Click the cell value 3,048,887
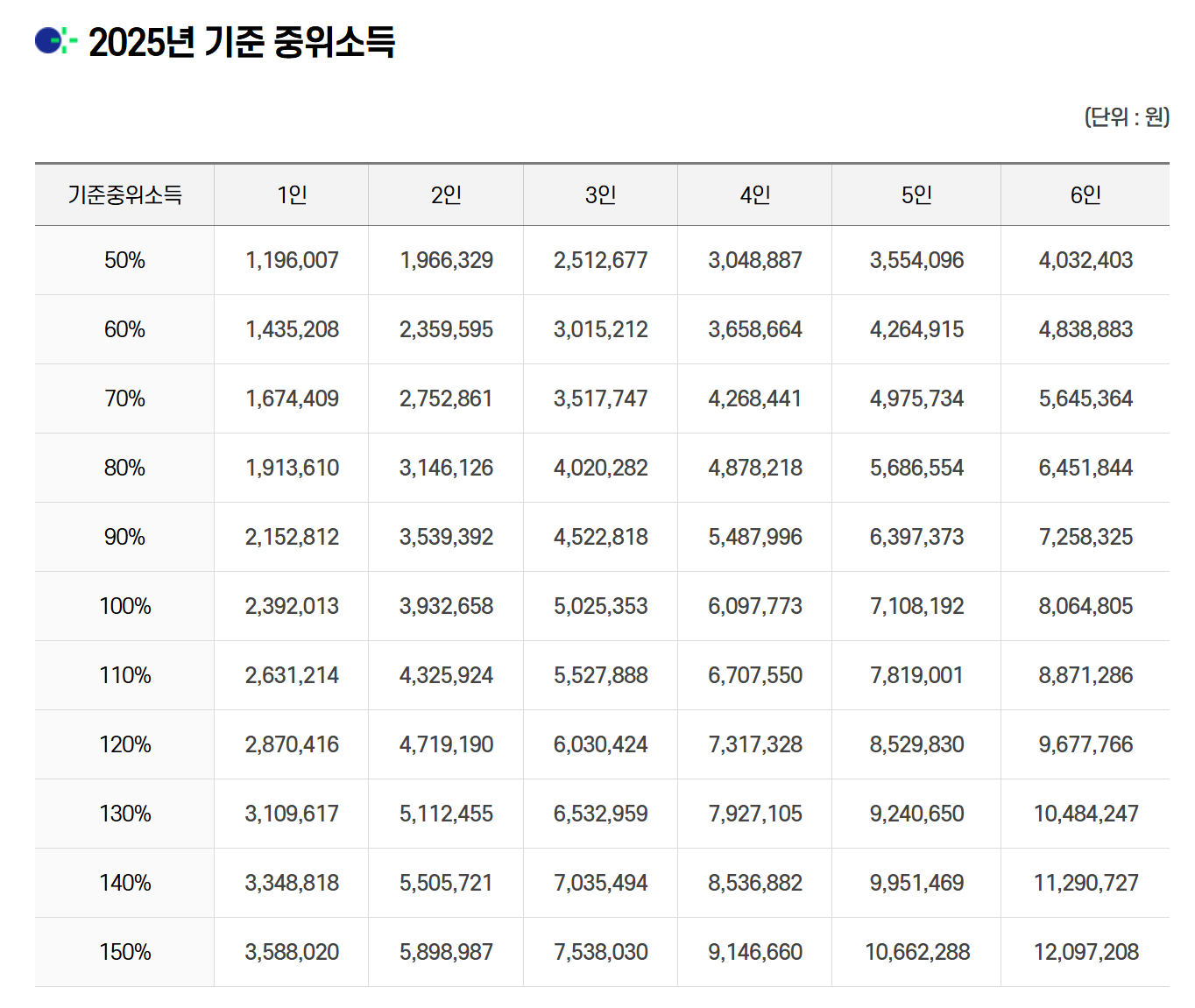 pos(755,260)
